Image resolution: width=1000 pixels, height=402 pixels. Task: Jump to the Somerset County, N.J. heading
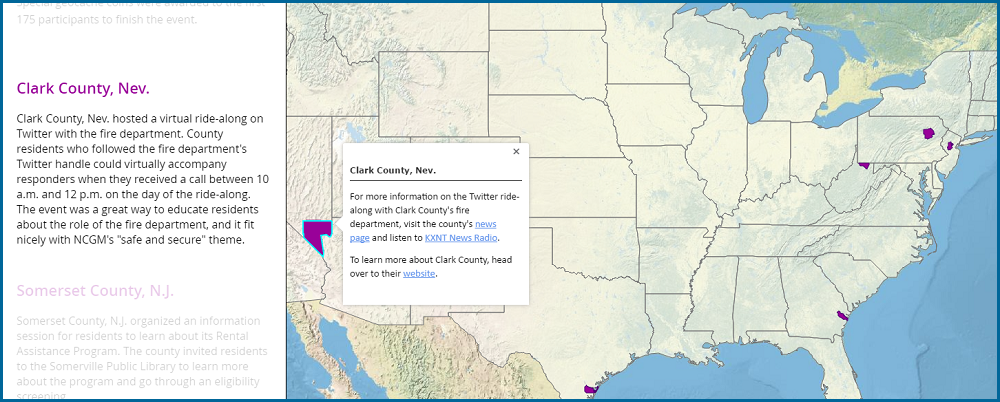[95, 291]
